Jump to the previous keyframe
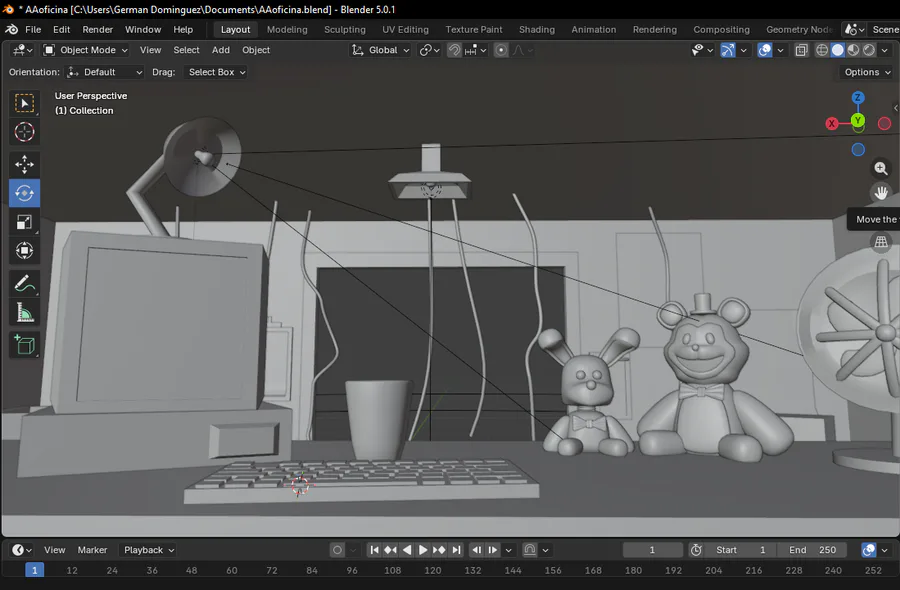 coord(390,550)
